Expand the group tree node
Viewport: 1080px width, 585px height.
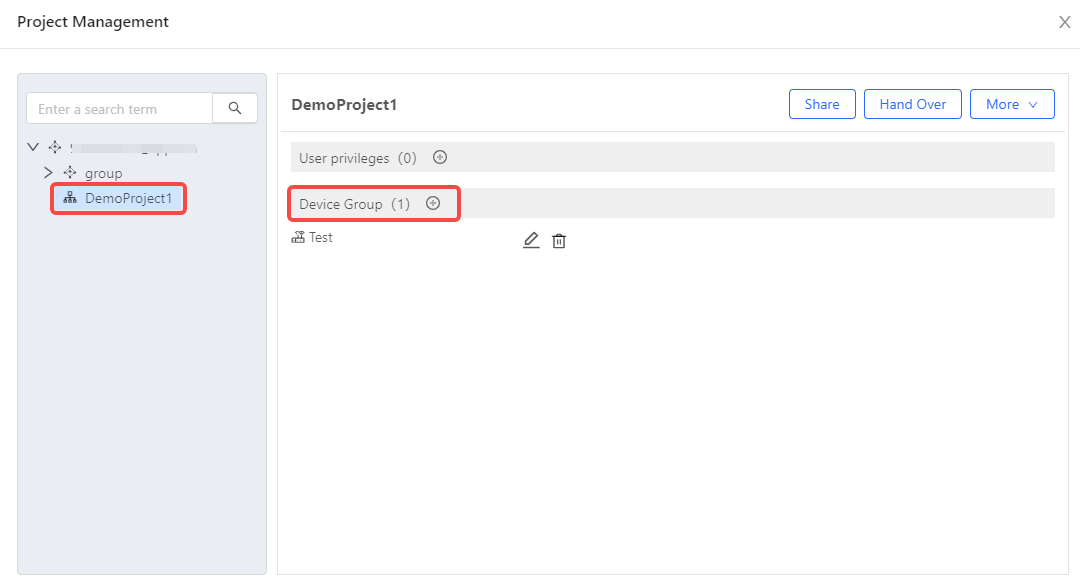coord(48,173)
